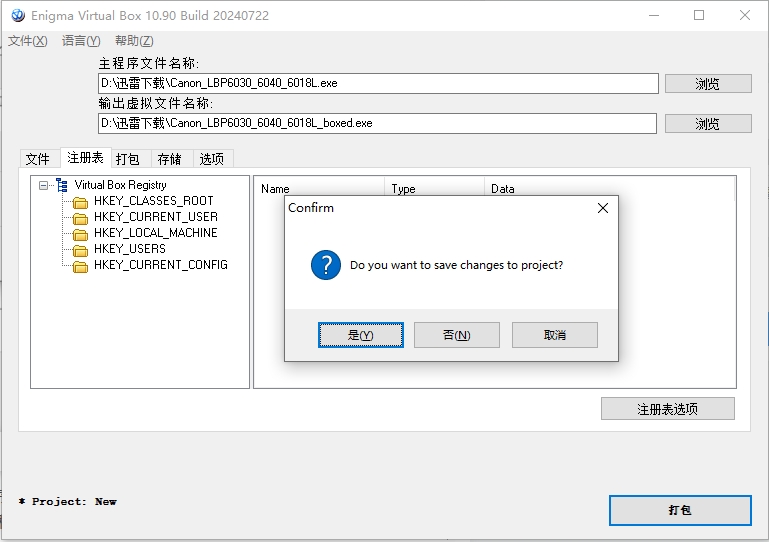This screenshot has height=542, width=769.
Task: Open the 语言(Y) menu
Action: point(81,41)
